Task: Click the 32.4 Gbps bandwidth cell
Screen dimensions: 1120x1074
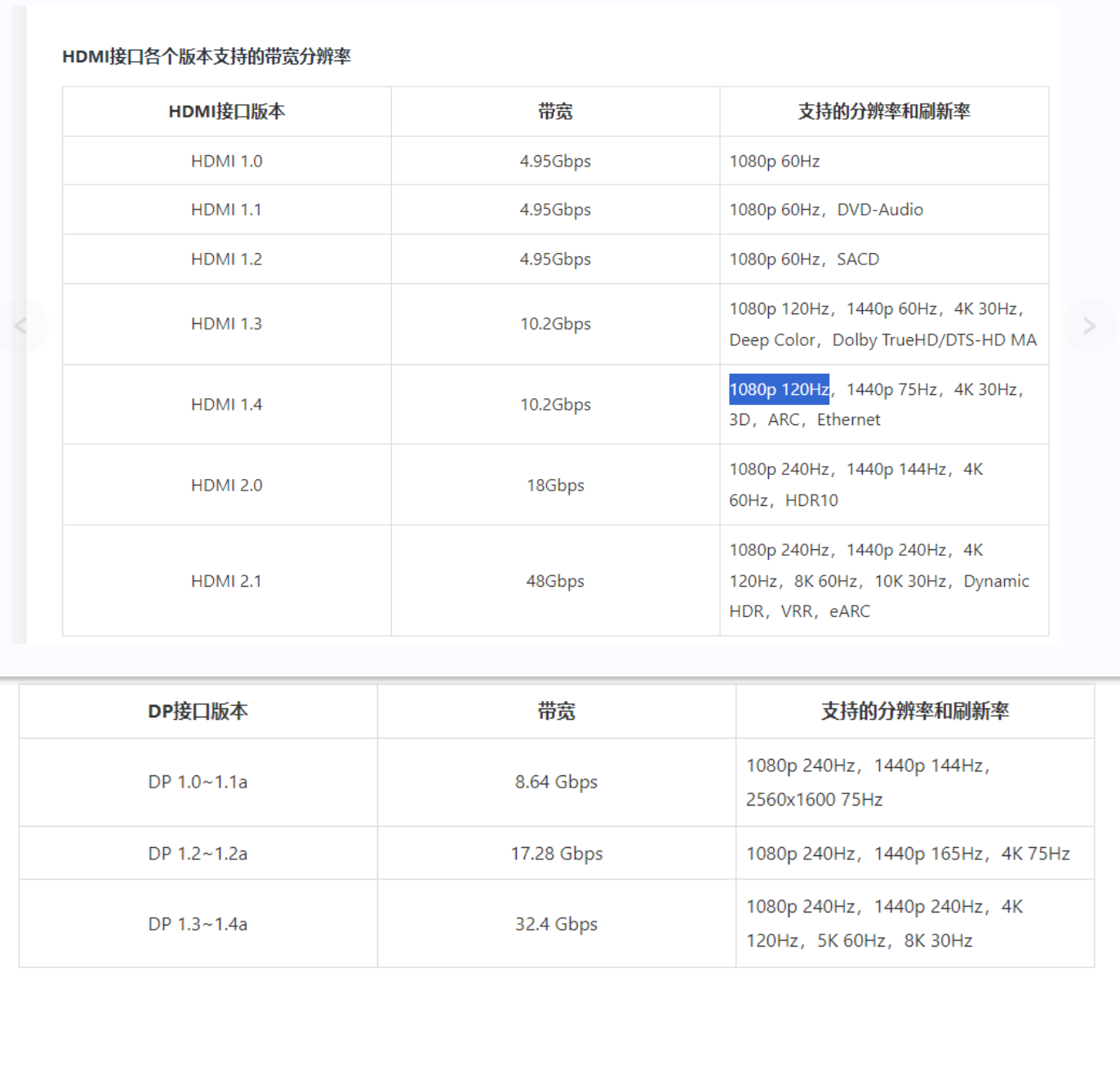Action: (x=556, y=924)
